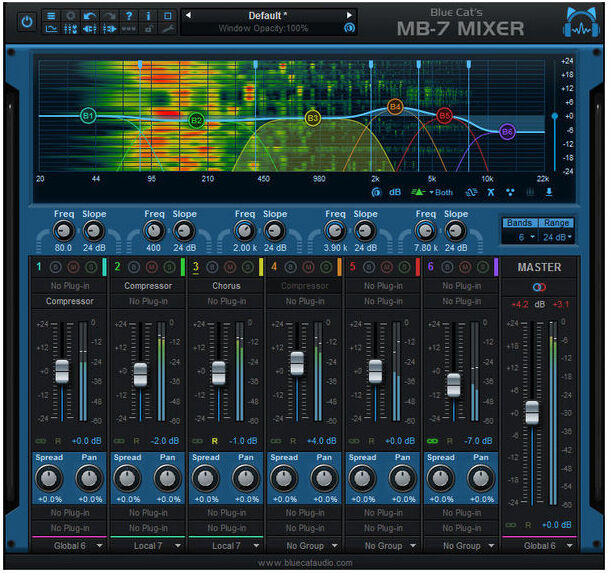Click the Master stereo link rings icon
The height and width of the screenshot is (573, 611).
pos(539,288)
